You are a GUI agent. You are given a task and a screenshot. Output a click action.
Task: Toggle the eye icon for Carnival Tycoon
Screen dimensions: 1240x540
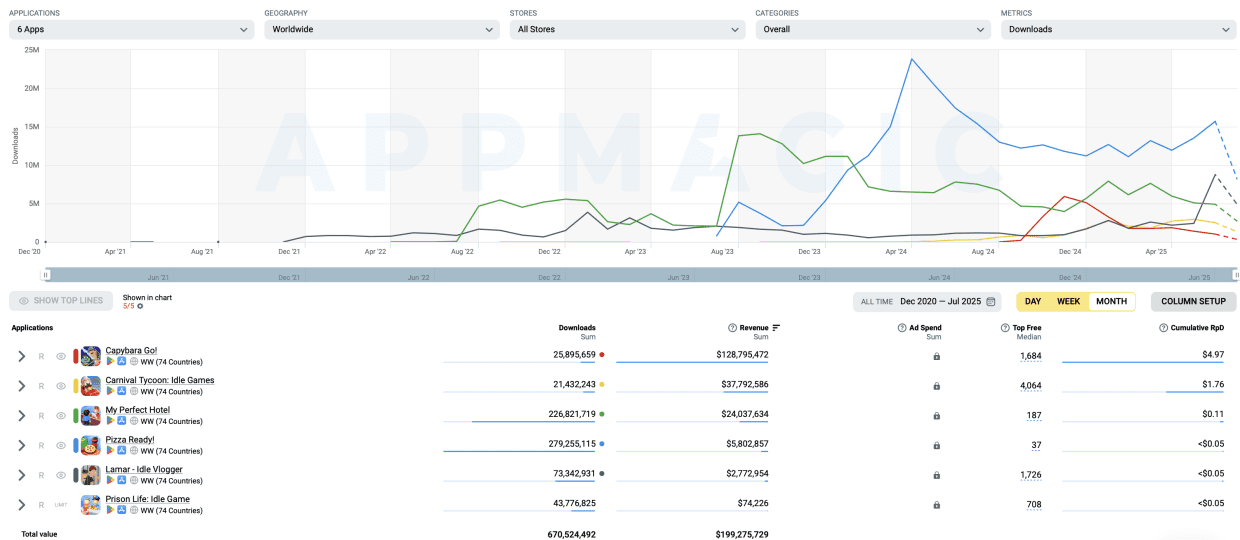[61, 386]
